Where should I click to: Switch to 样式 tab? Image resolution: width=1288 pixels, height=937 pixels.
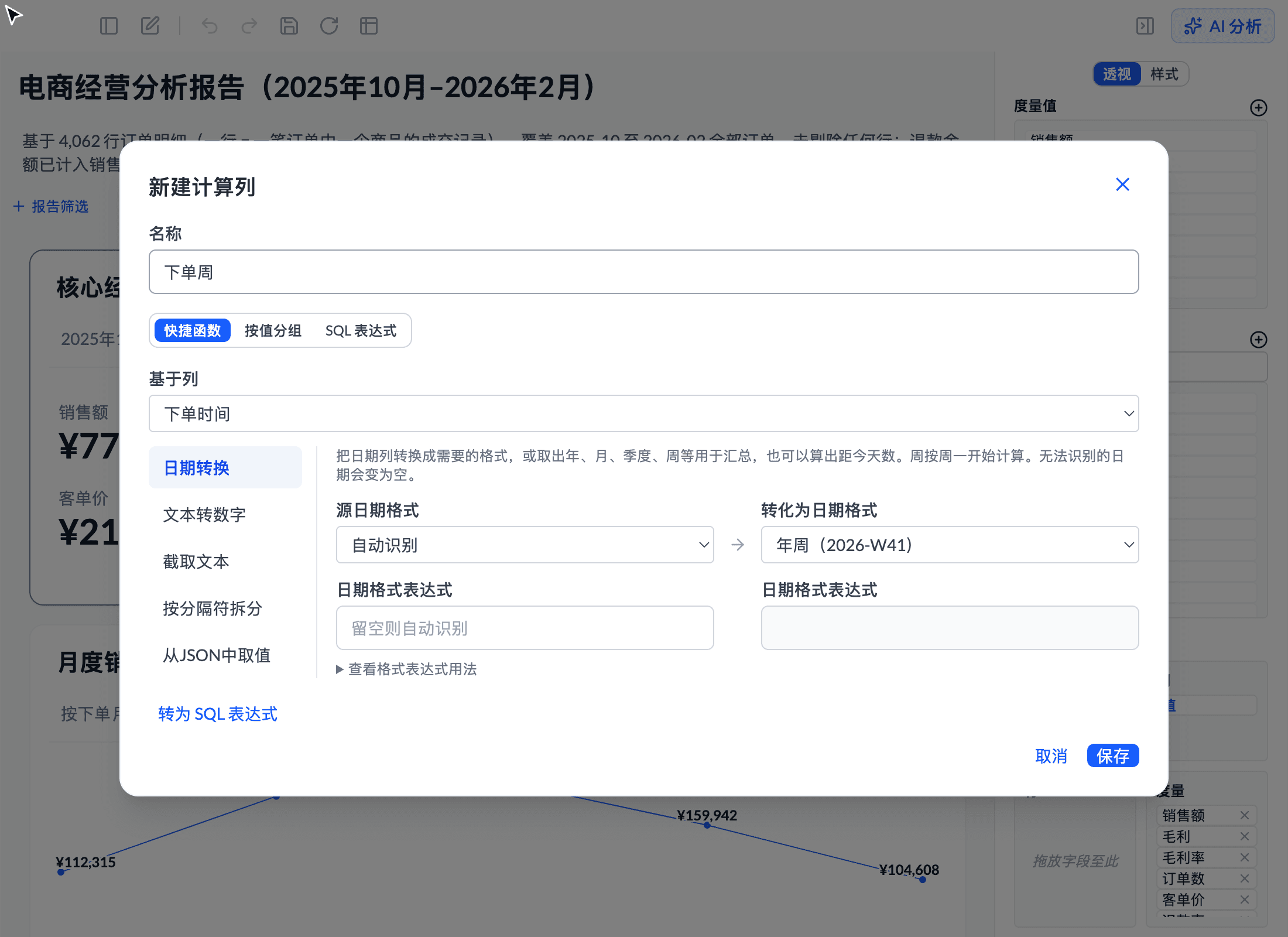pyautogui.click(x=1164, y=74)
